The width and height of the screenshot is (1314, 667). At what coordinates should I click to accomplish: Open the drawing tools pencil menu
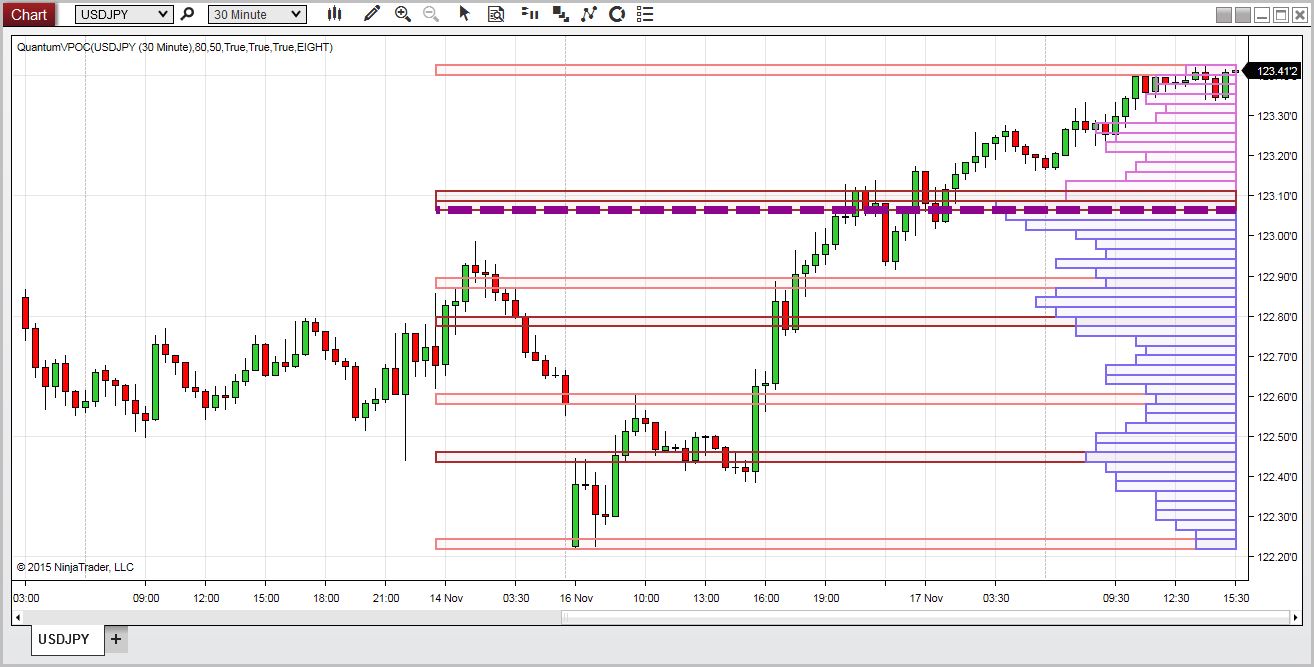(x=373, y=14)
